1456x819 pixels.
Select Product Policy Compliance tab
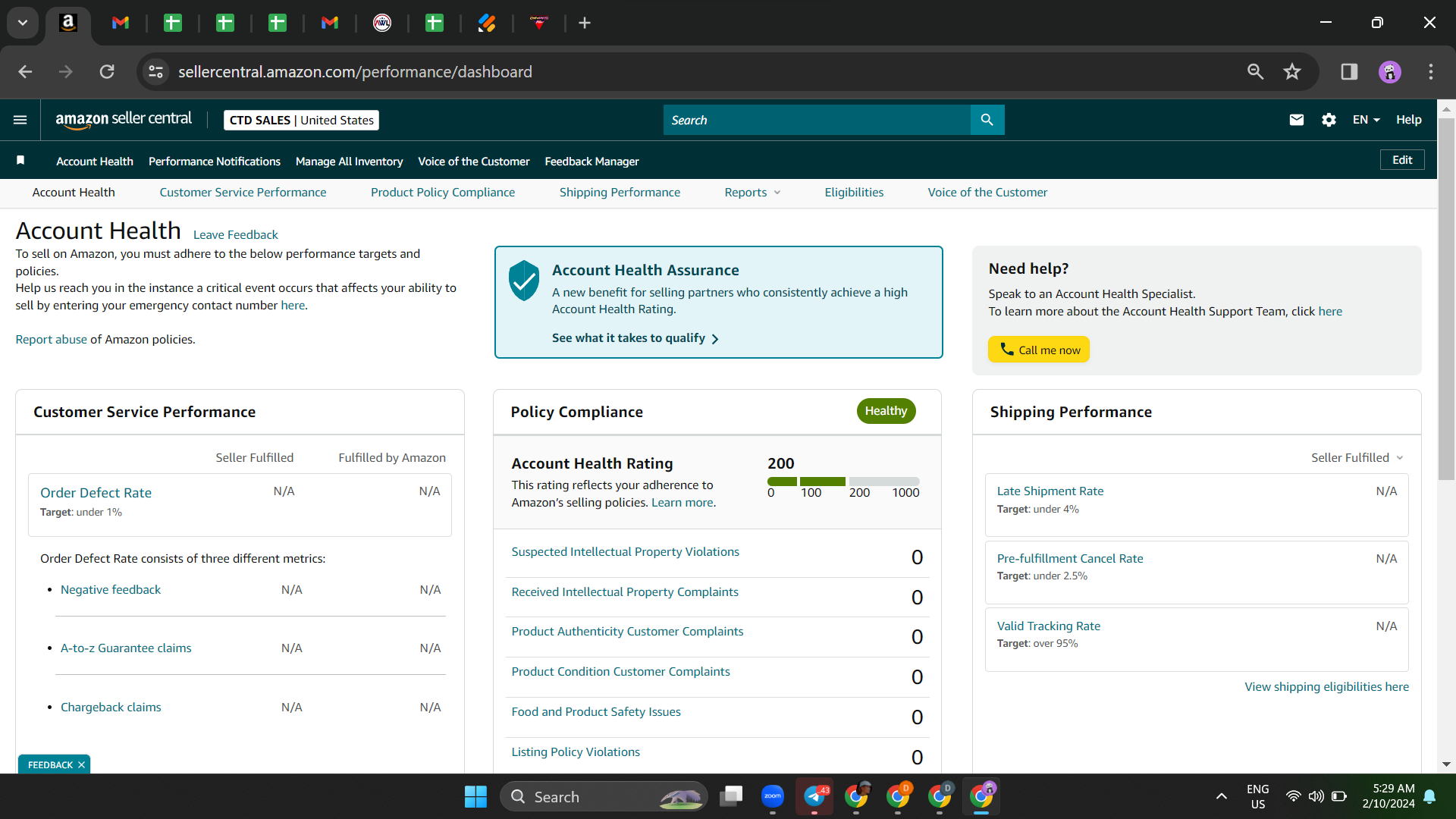pyautogui.click(x=443, y=193)
